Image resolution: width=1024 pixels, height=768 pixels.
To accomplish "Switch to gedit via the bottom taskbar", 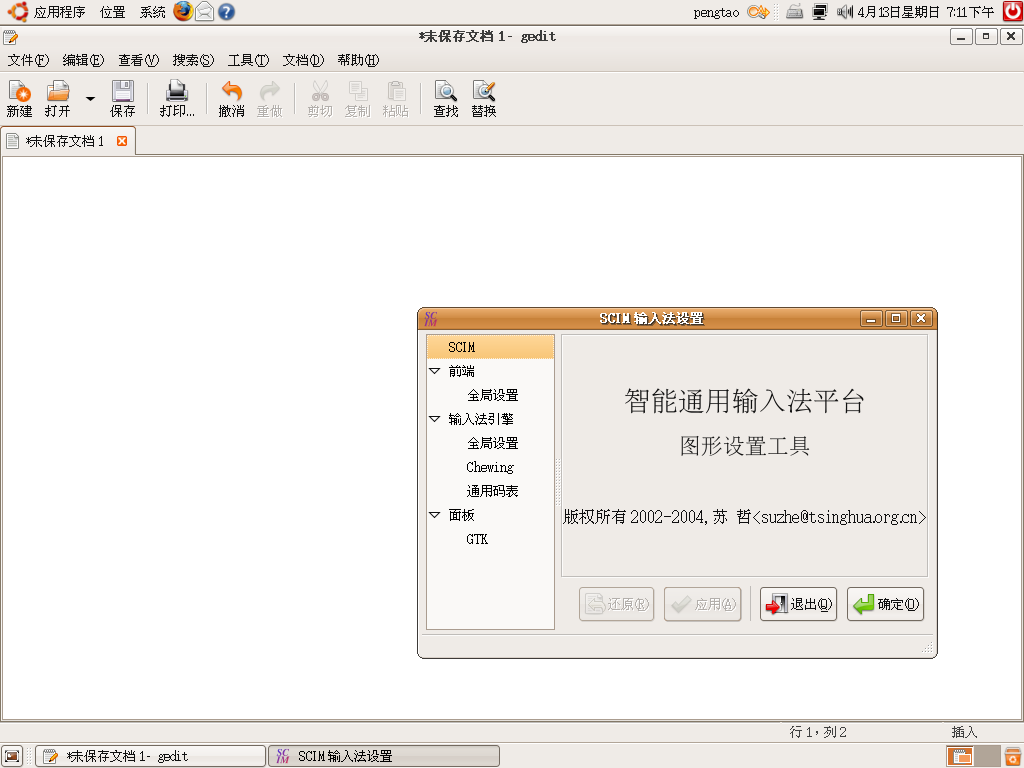I will point(150,756).
